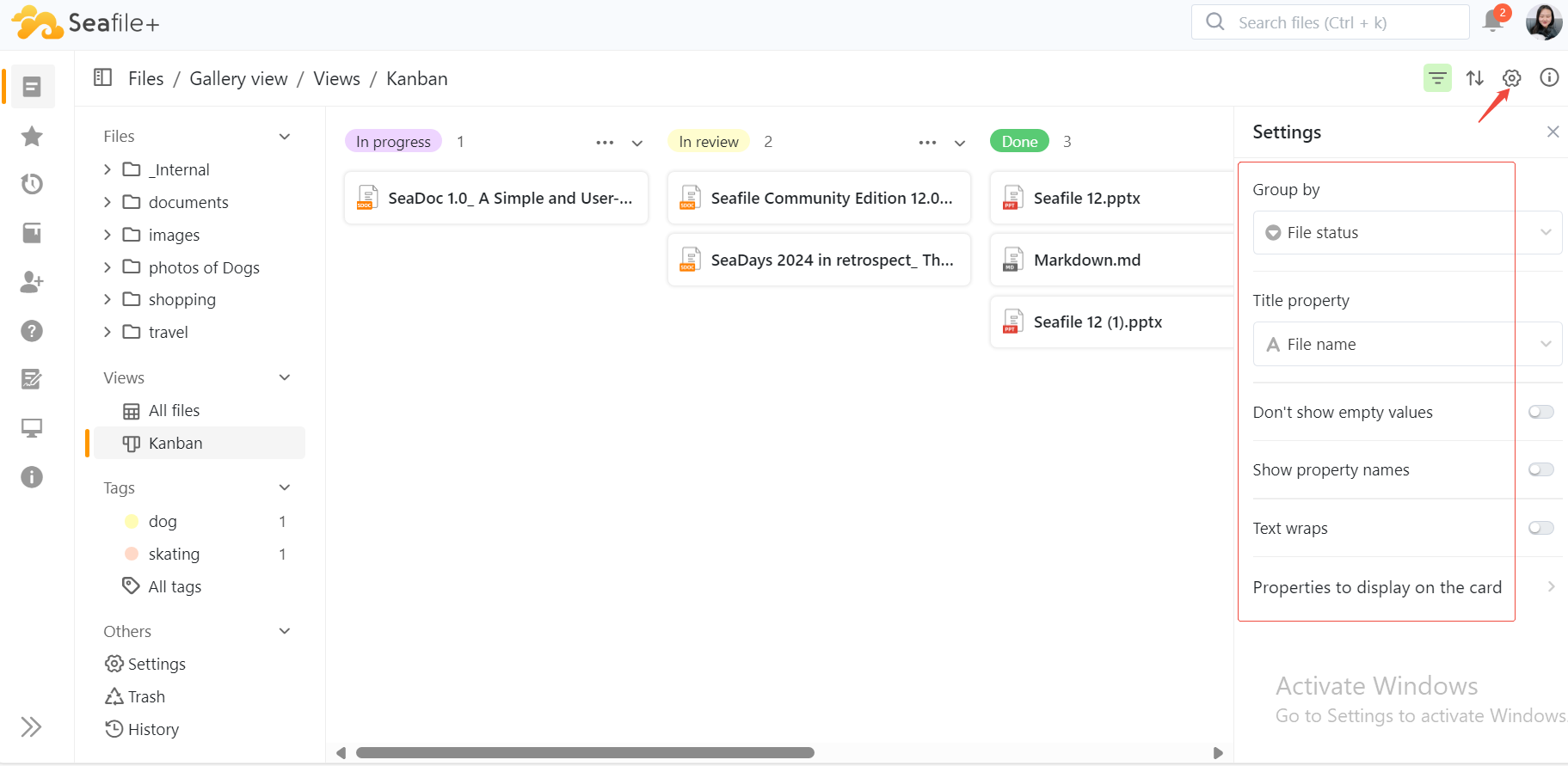
Task: Open the notifications bell
Action: point(1493,21)
